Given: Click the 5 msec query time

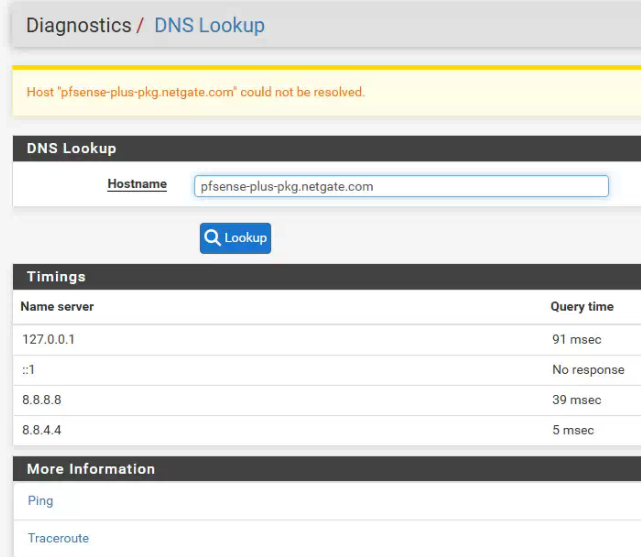Looking at the screenshot, I should click(x=573, y=430).
